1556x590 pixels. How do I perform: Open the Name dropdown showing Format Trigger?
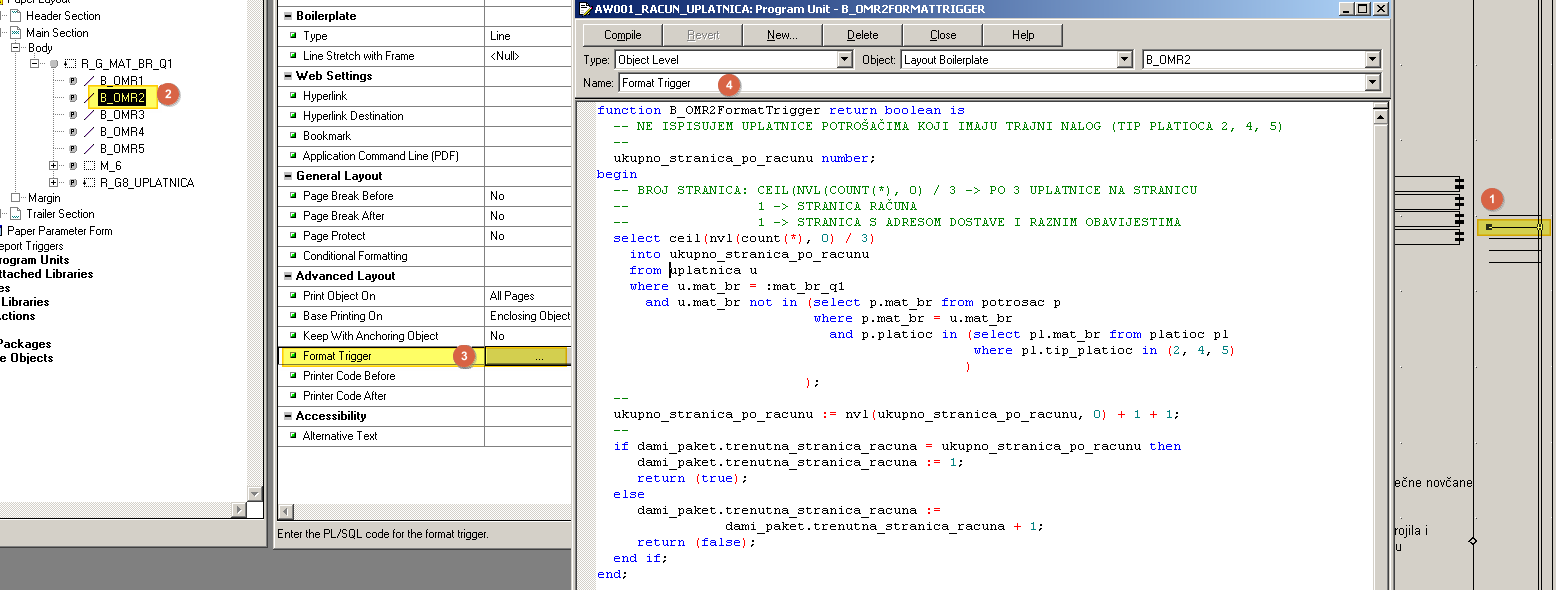[x=1372, y=83]
